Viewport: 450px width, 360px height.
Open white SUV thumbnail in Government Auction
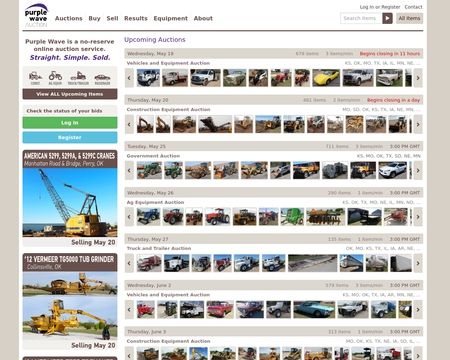pyautogui.click(x=393, y=170)
